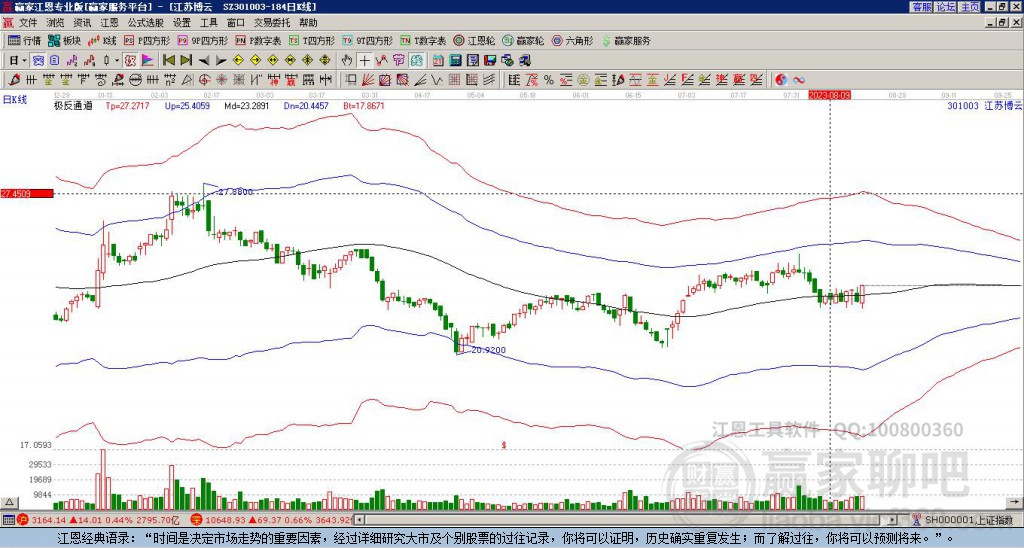Open the 江恩 menu
The width and height of the screenshot is (1024, 548).
click(x=109, y=23)
